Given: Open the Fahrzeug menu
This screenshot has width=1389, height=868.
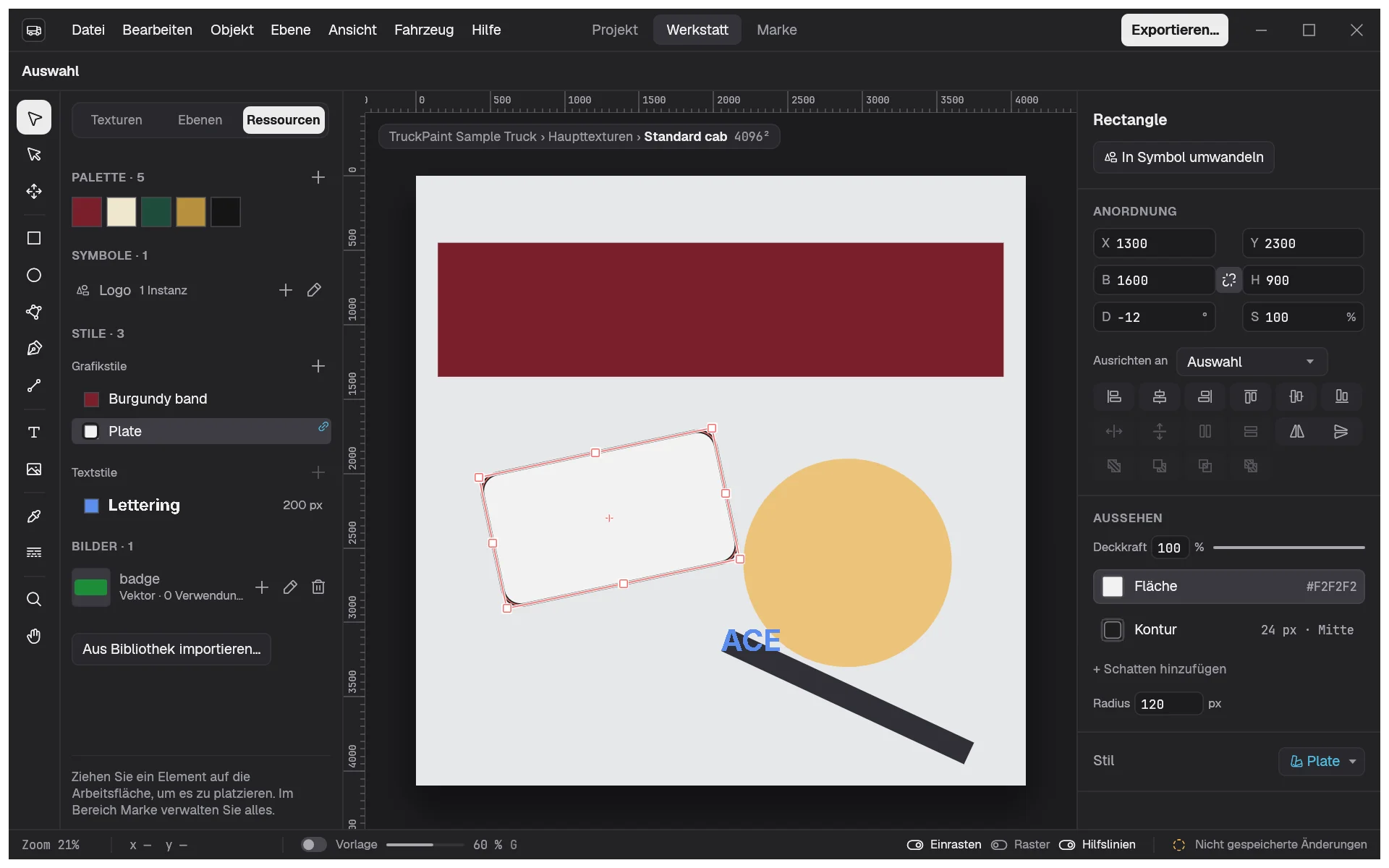Looking at the screenshot, I should (x=424, y=30).
